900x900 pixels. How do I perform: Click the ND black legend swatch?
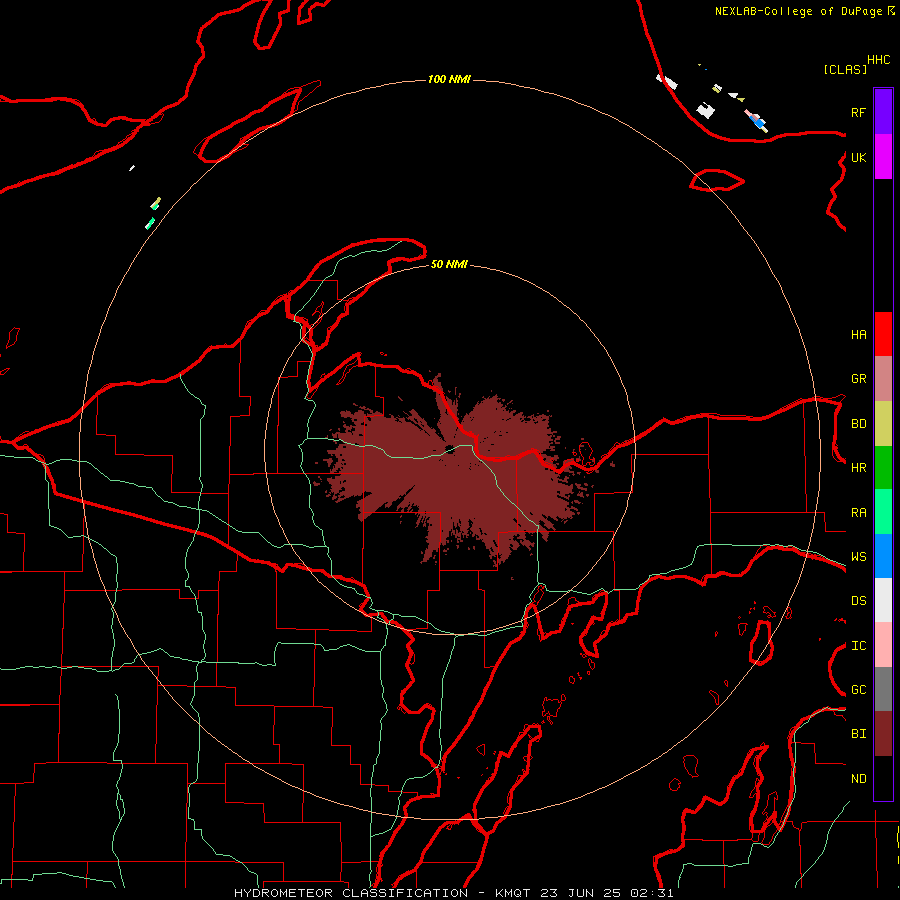click(883, 778)
